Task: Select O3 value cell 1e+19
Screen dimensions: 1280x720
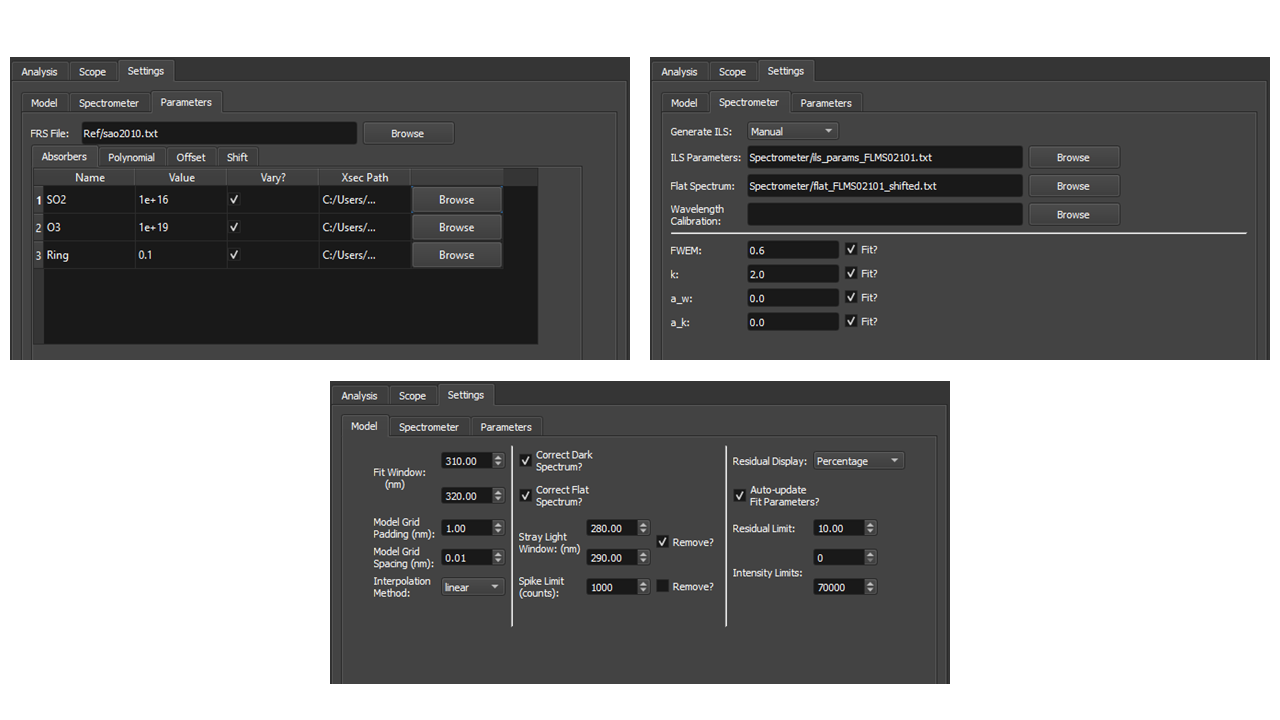Action: (x=181, y=227)
